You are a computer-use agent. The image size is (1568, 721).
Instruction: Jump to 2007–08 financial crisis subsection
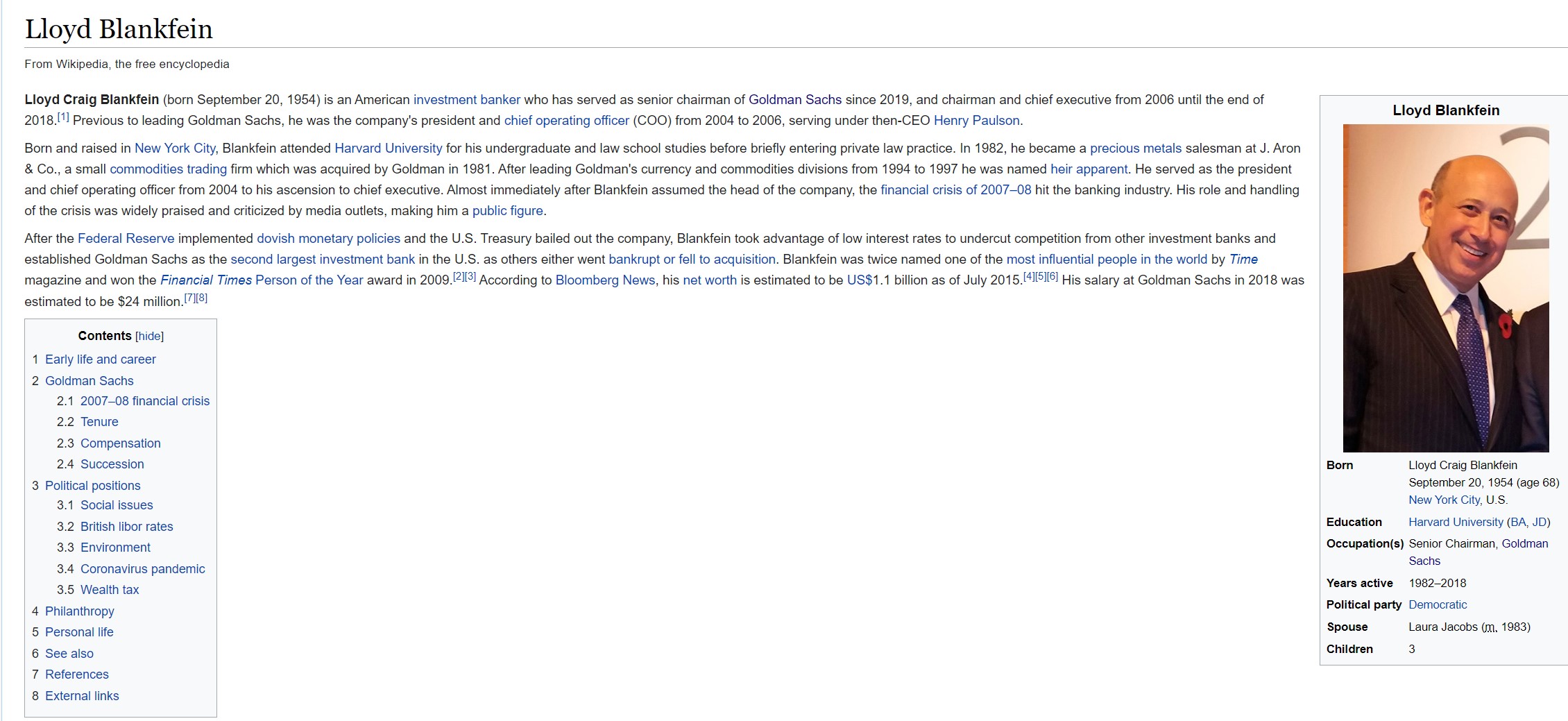tap(145, 401)
